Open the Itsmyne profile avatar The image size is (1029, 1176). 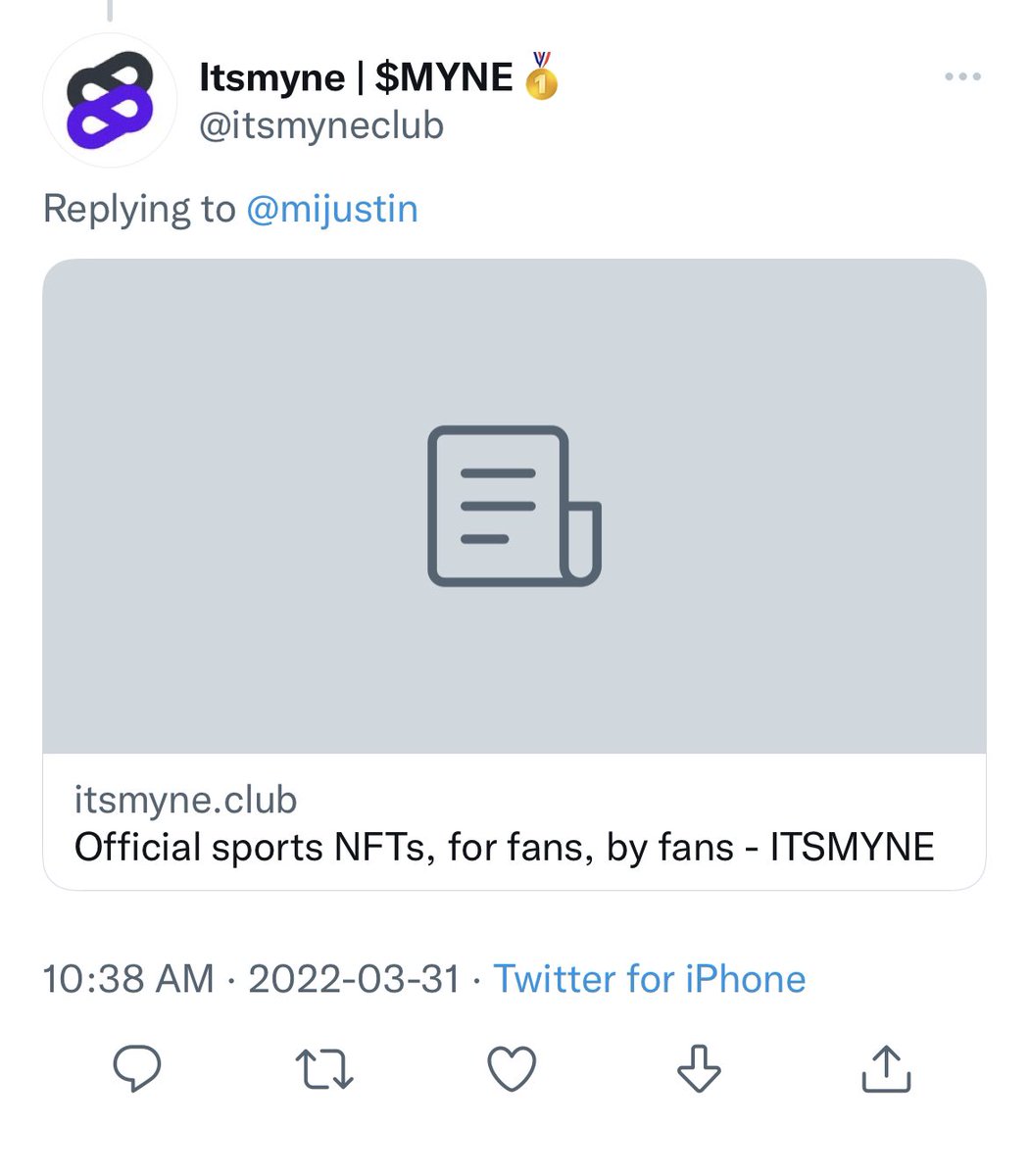[110, 100]
